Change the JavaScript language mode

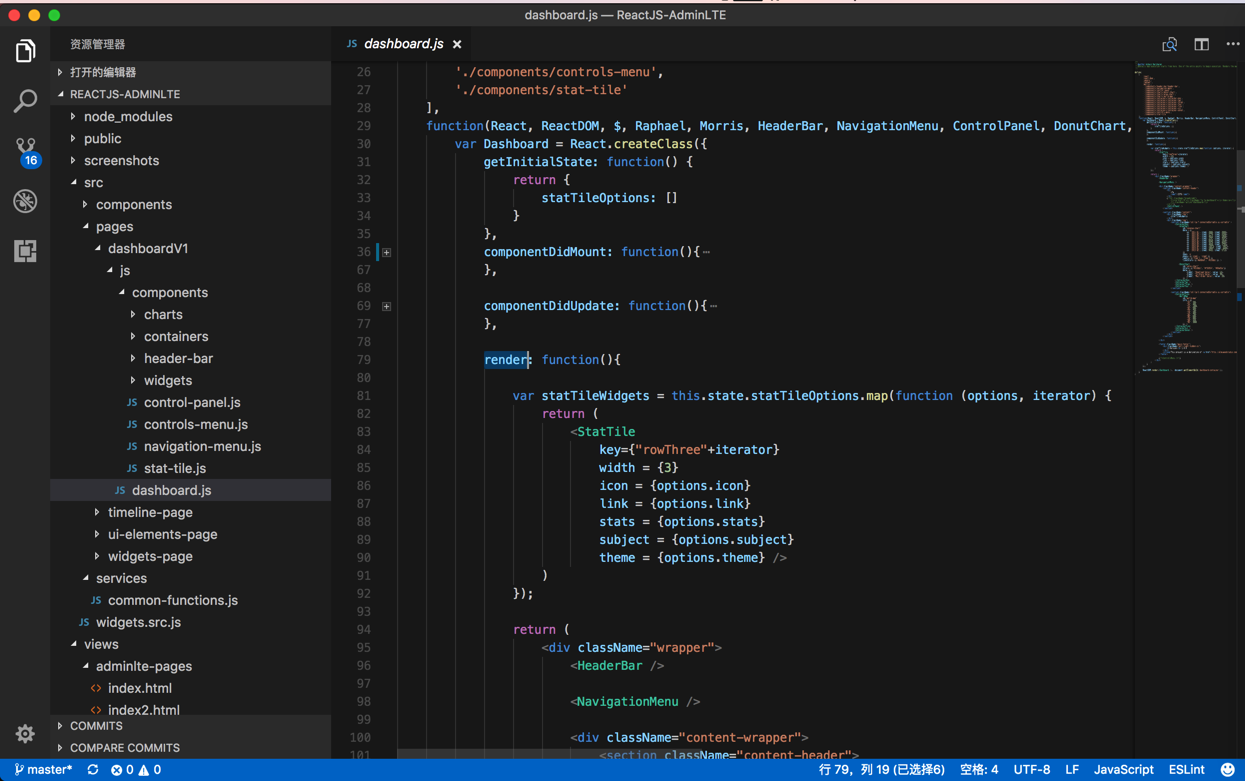click(1123, 770)
